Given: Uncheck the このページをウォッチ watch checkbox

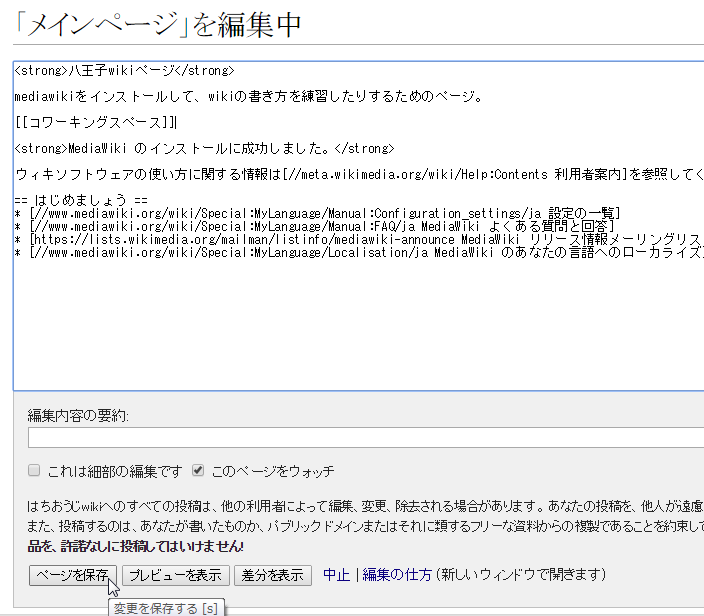Looking at the screenshot, I should coord(198,470).
